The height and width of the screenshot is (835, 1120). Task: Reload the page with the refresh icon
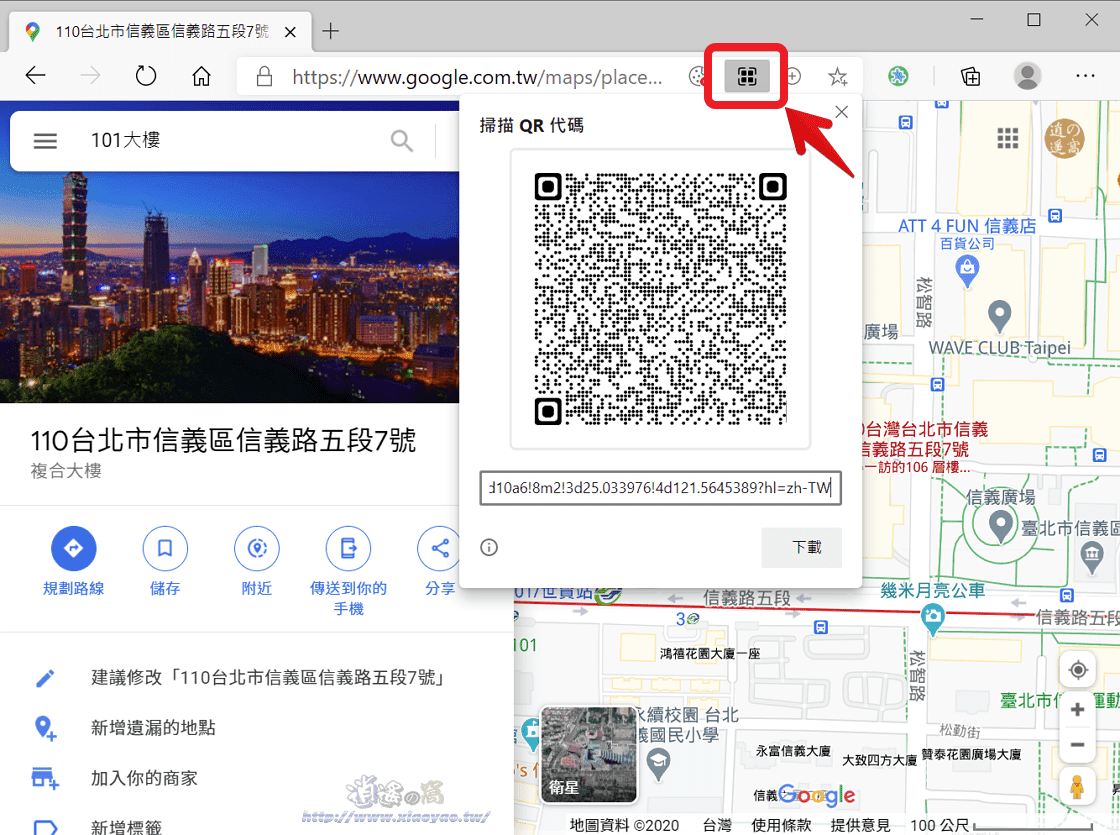tap(146, 75)
